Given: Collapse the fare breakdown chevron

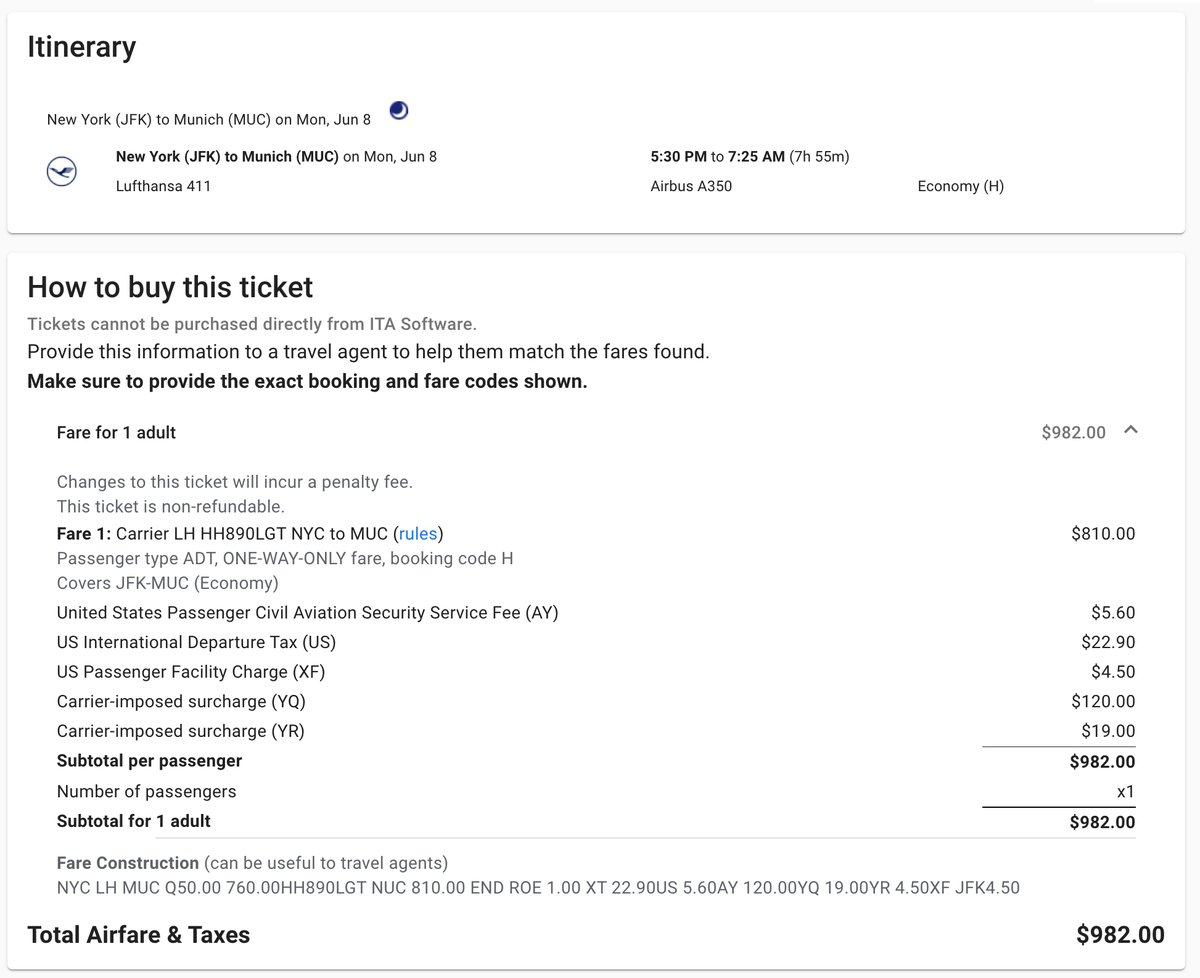Looking at the screenshot, I should point(1131,431).
